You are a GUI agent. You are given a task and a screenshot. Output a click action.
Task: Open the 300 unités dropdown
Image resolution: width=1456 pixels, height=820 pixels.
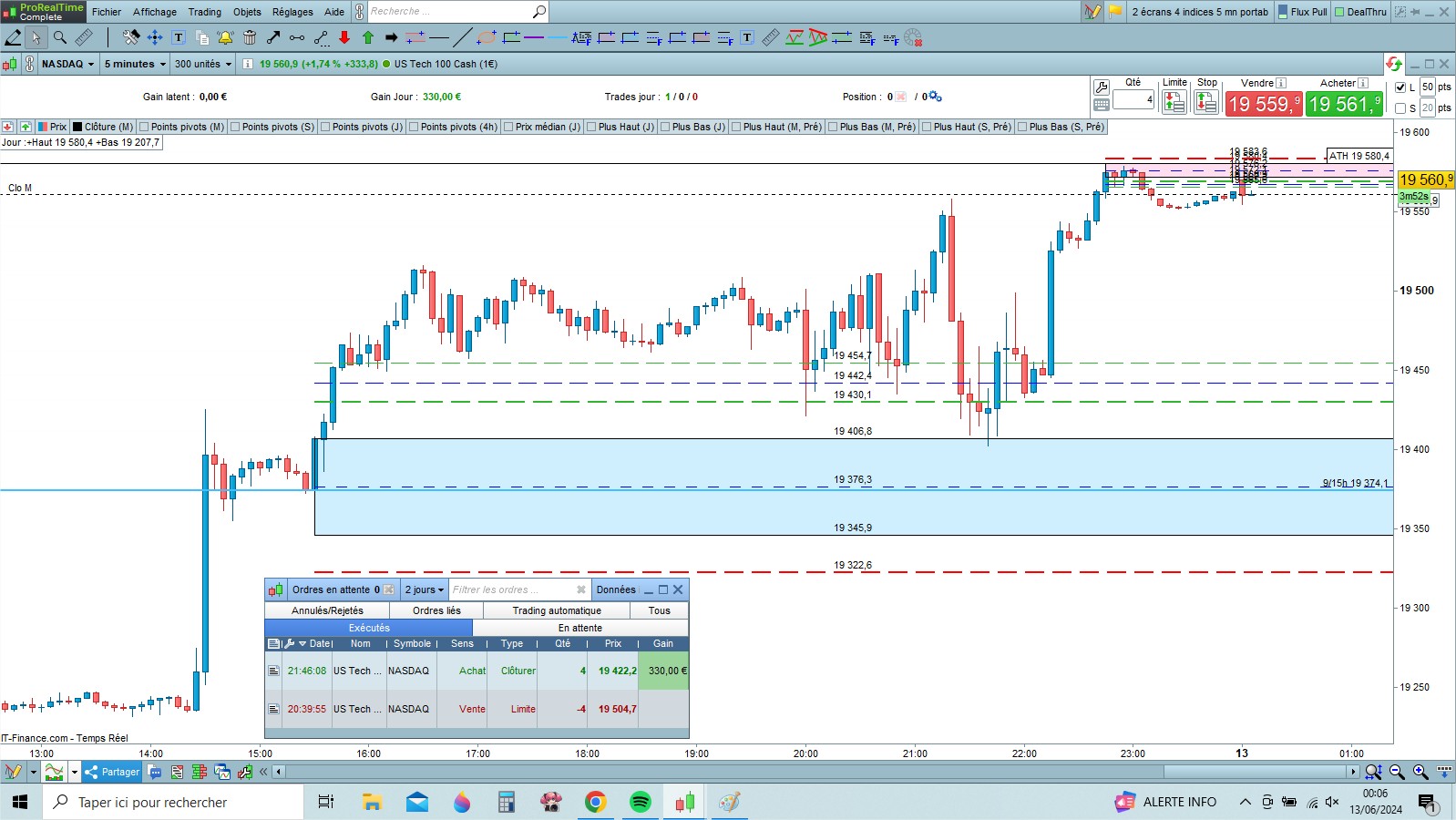204,64
